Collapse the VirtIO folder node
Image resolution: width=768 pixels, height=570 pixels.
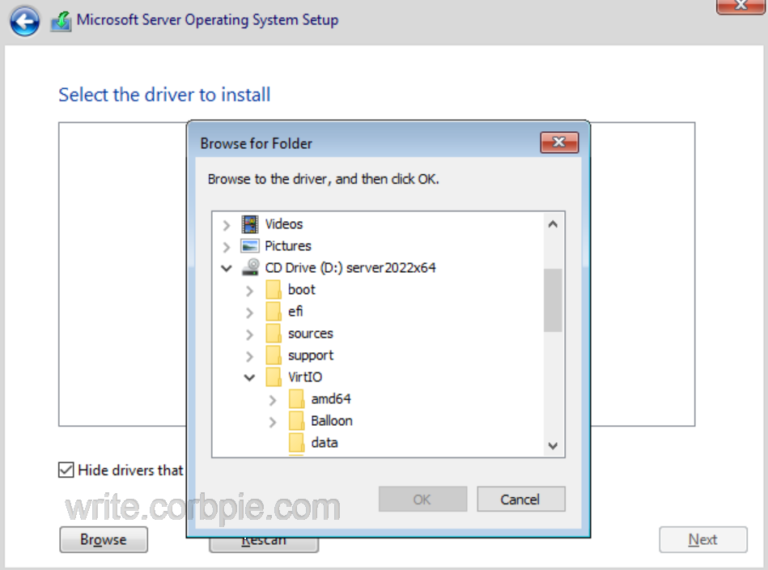249,378
